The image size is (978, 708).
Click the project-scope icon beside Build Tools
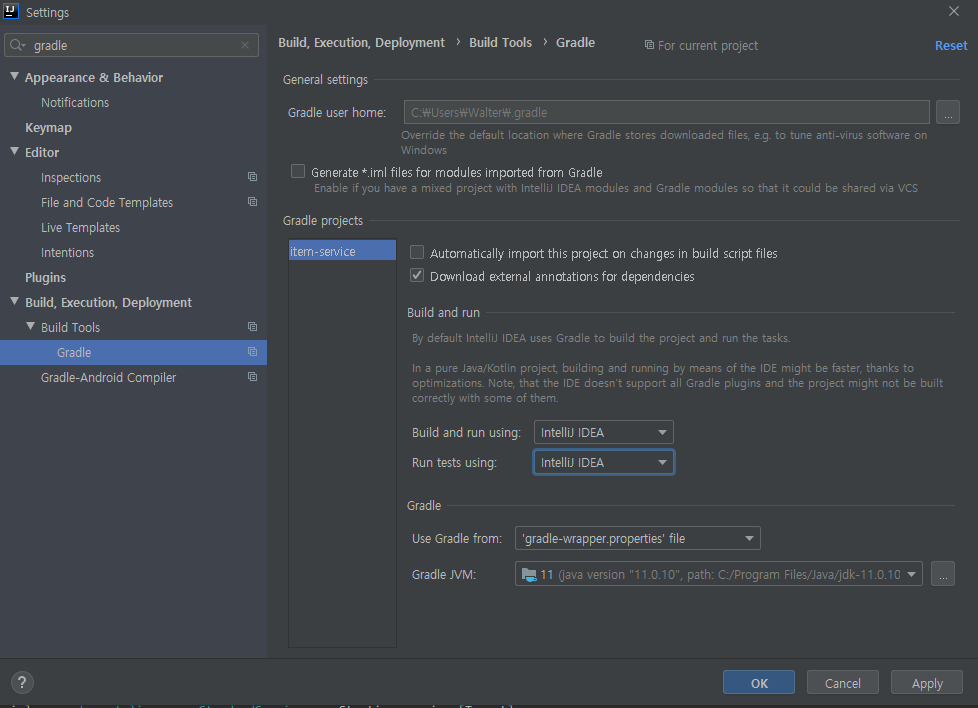pos(252,326)
